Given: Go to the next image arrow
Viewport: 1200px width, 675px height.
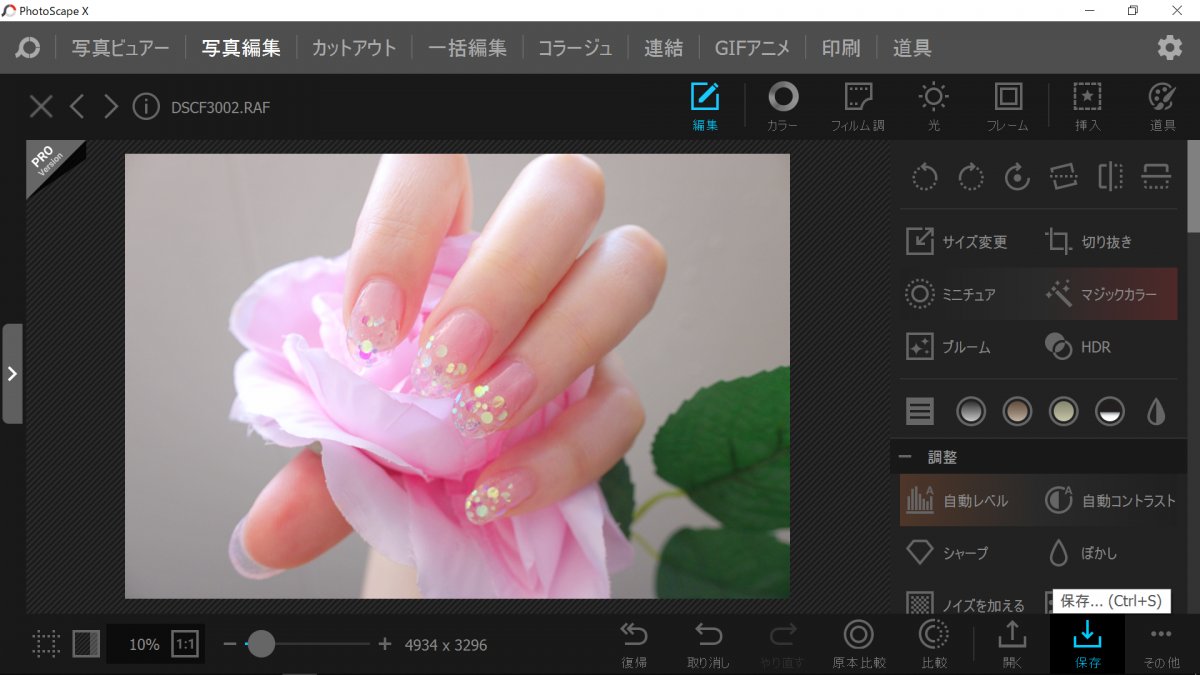Looking at the screenshot, I should pos(111,107).
